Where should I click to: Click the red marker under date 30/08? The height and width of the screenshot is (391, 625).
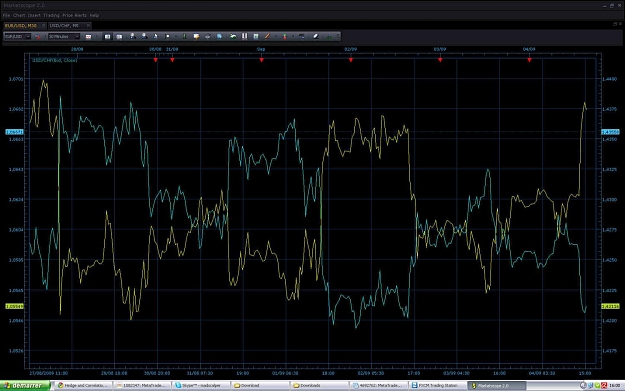click(x=155, y=60)
